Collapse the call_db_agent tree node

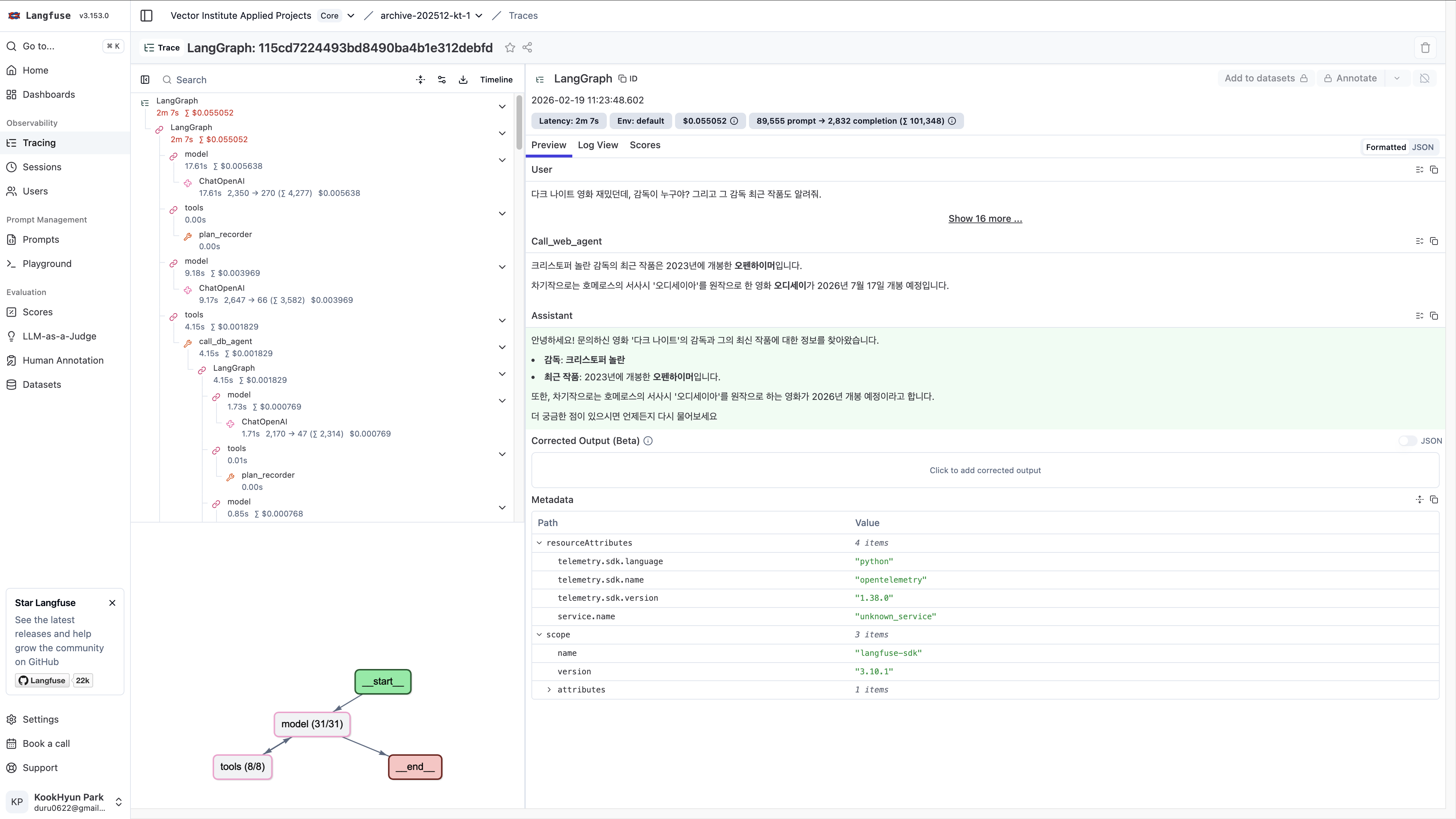pos(502,347)
